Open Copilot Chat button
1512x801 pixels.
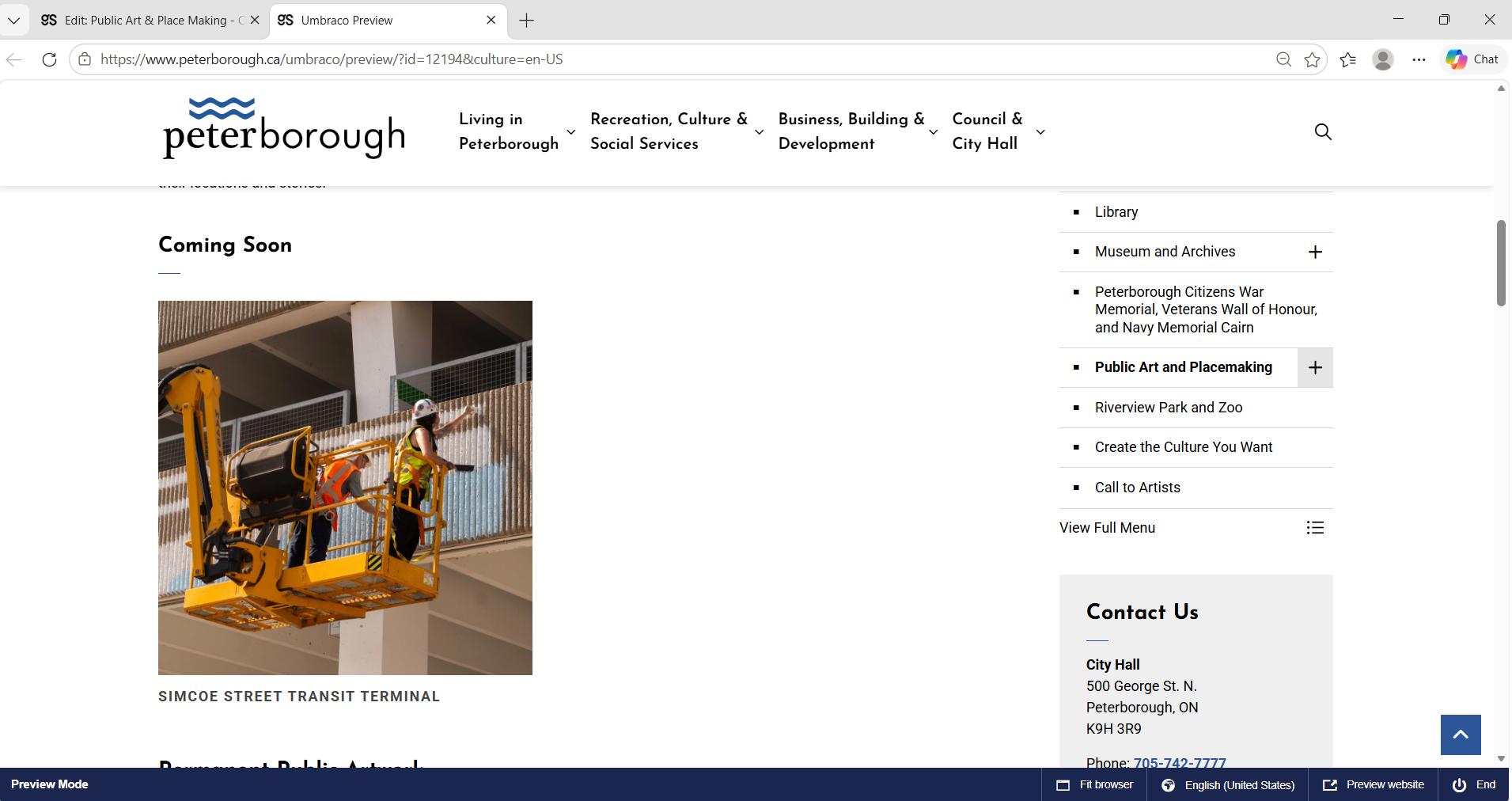[1472, 59]
